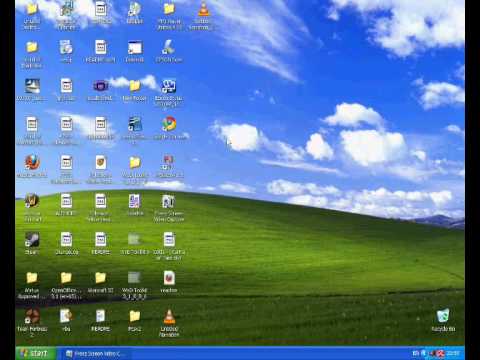Open the Mozilla Firefox desktop shortcut

[x=32, y=162]
